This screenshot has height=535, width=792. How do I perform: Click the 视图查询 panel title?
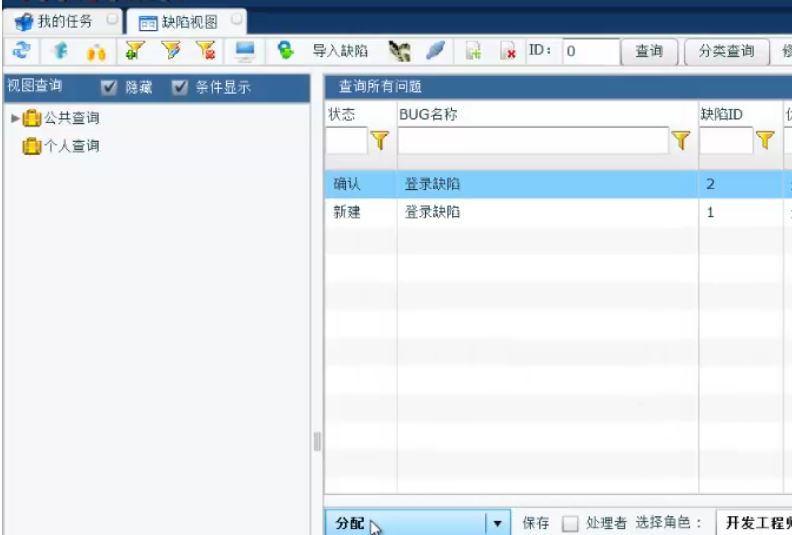click(x=34, y=85)
